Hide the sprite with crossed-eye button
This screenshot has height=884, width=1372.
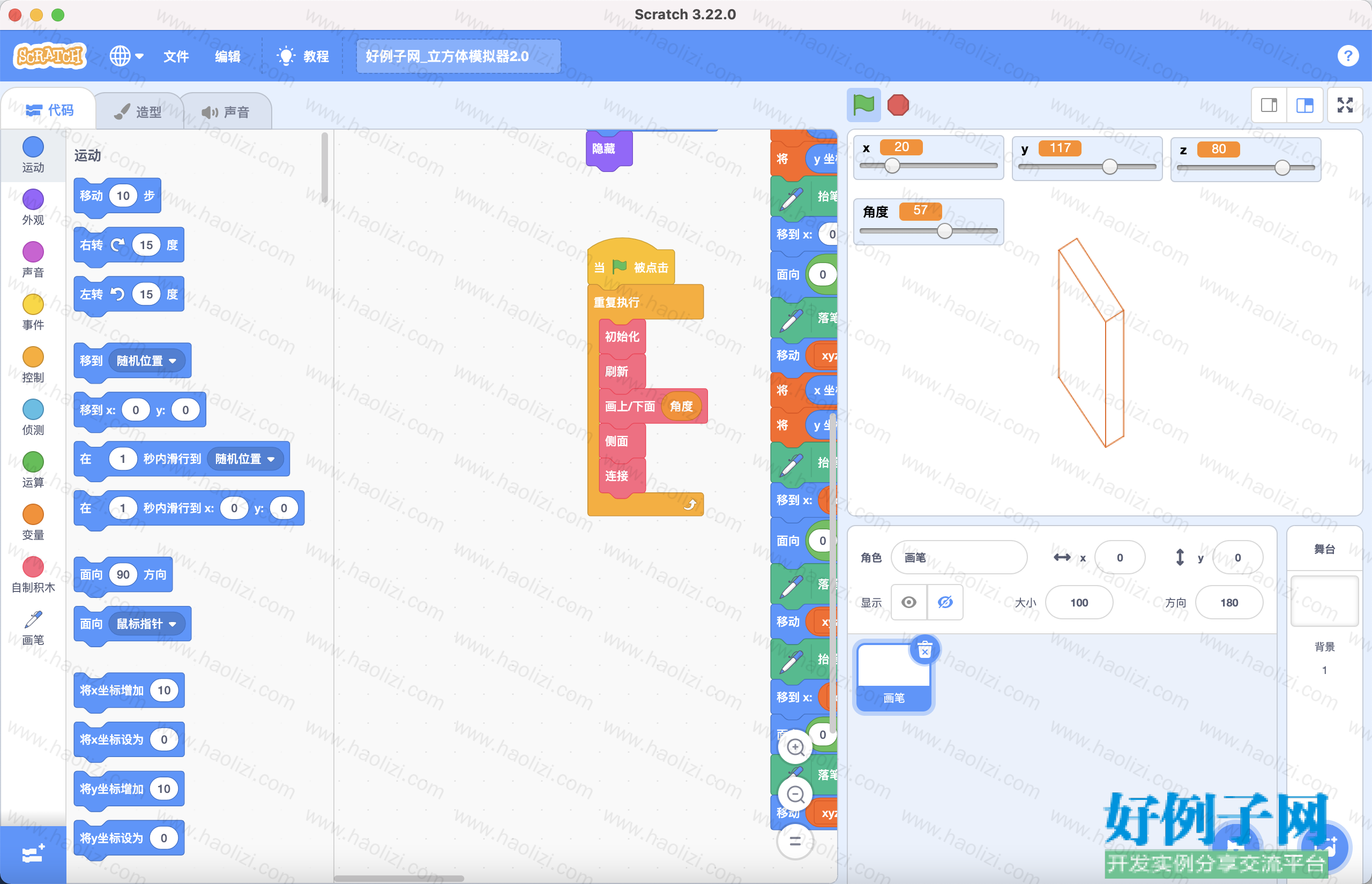pyautogui.click(x=945, y=602)
